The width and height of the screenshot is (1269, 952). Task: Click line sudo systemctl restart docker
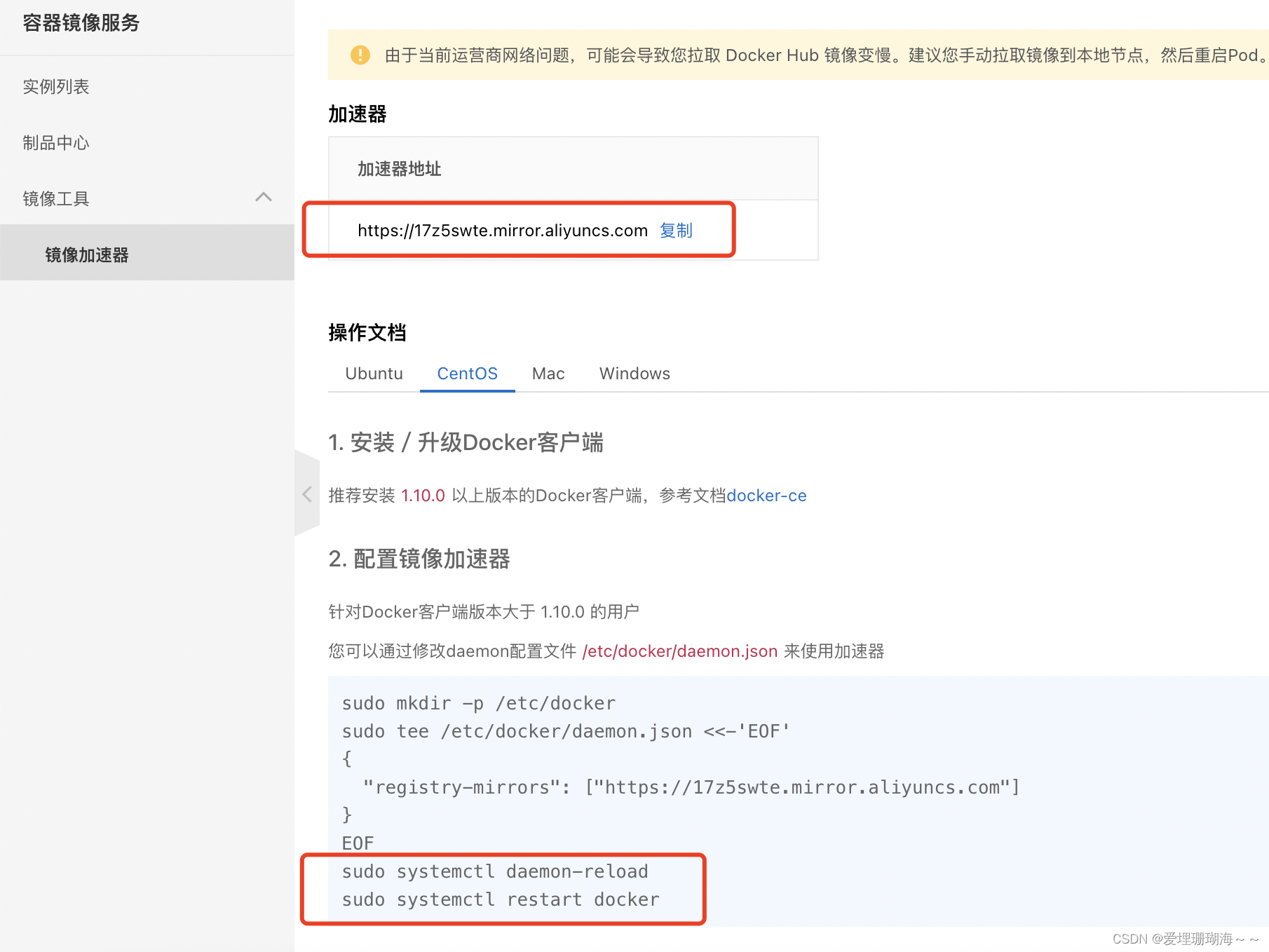pyautogui.click(x=501, y=899)
